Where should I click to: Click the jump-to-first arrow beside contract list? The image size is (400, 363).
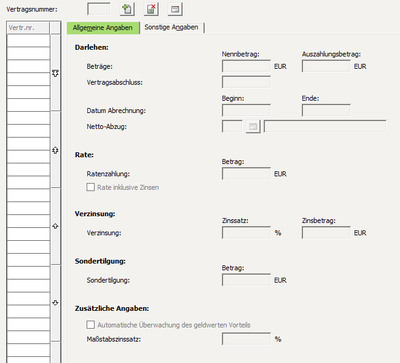(x=55, y=73)
